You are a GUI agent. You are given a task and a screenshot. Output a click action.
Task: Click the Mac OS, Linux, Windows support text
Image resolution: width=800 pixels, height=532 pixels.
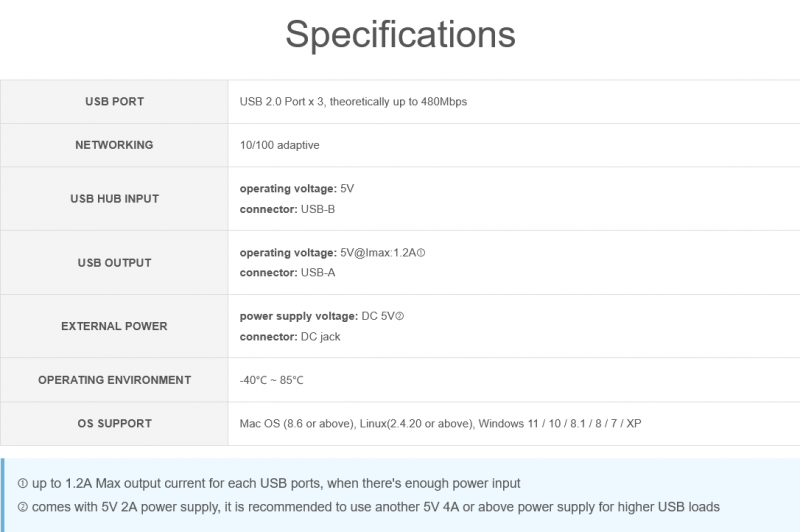[440, 424]
